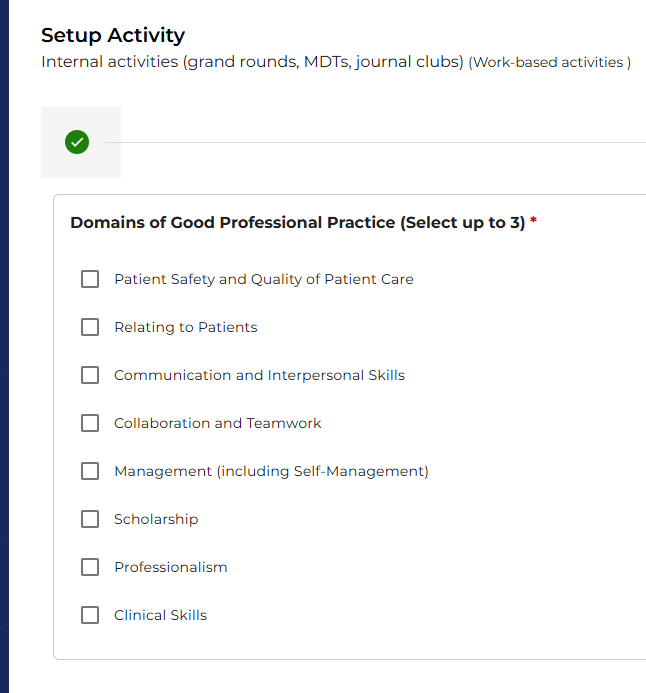This screenshot has height=693, width=646.
Task: Check the Scholarship checkbox
Action: coord(90,519)
